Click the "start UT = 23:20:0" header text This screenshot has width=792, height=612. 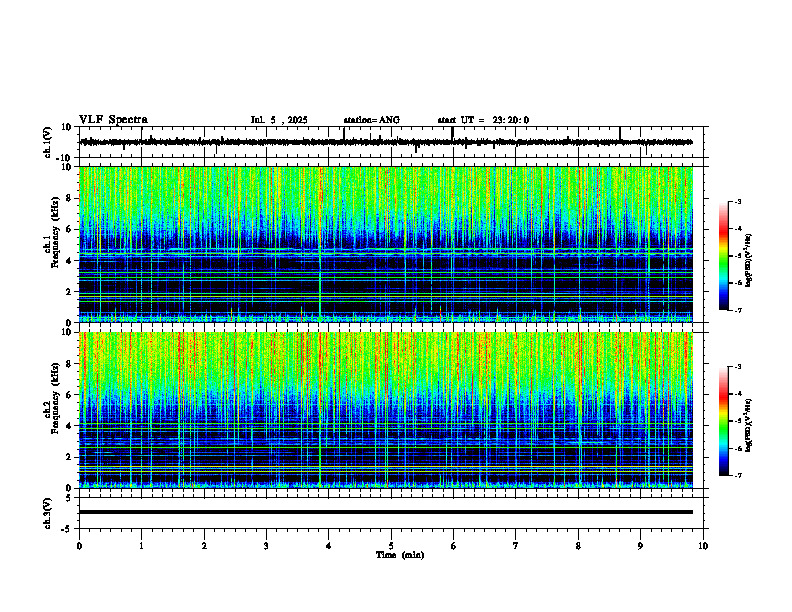483,120
